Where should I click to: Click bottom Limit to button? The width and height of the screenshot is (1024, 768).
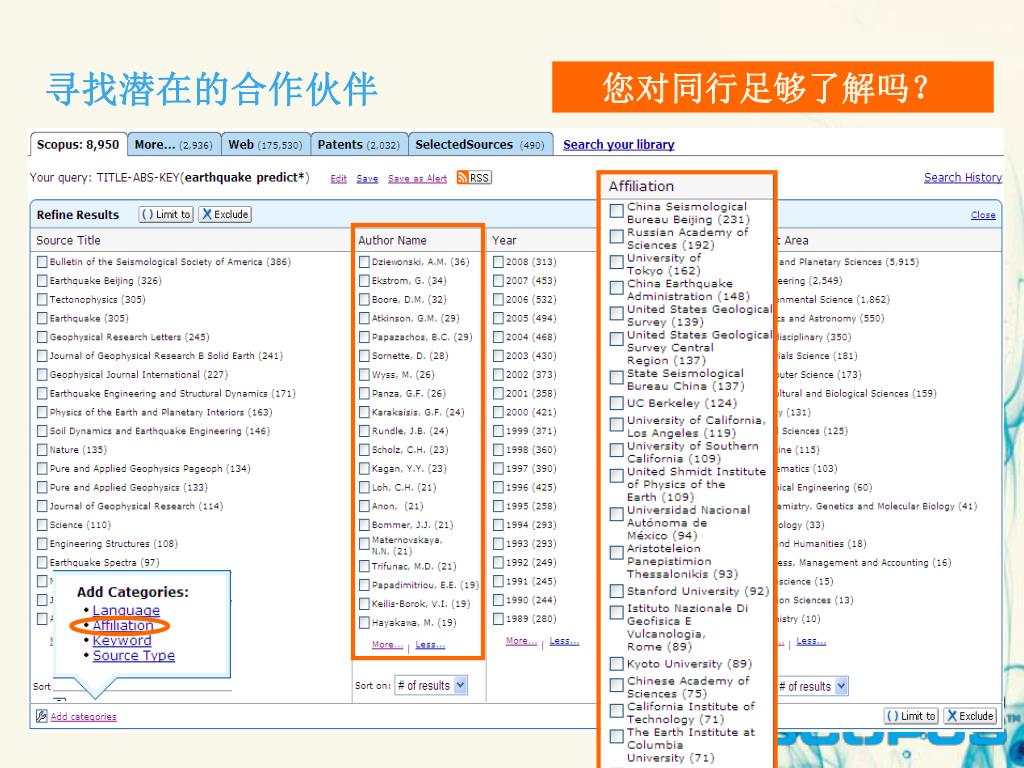911,716
